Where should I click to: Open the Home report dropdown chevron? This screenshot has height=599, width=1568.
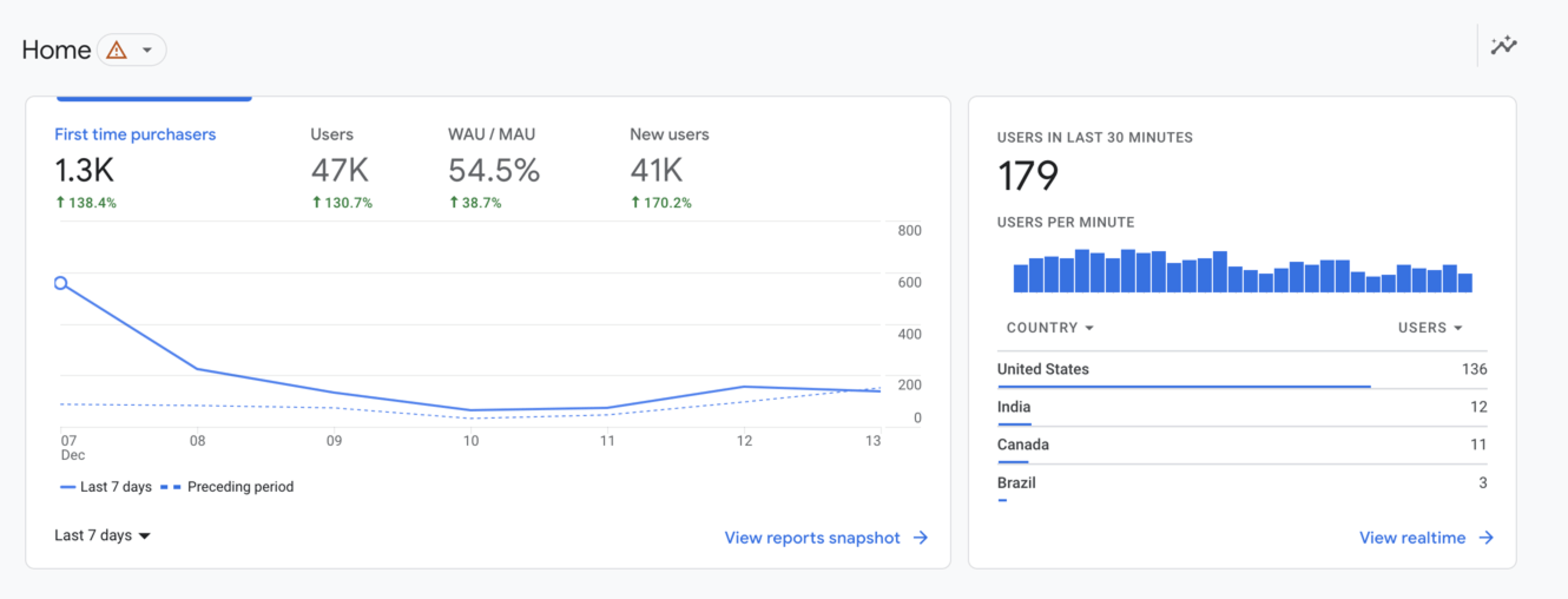(x=146, y=50)
